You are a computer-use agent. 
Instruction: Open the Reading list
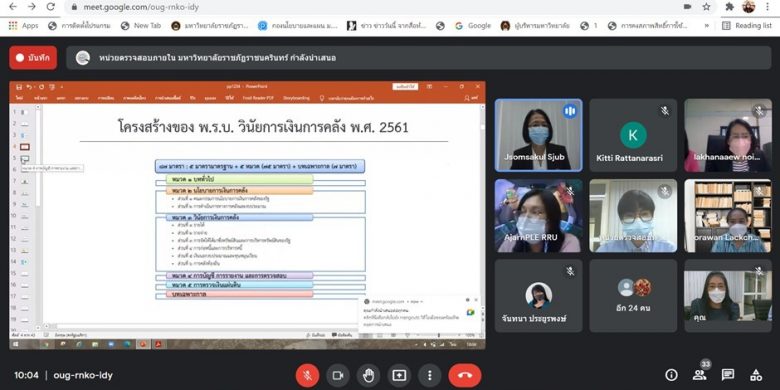747,26
